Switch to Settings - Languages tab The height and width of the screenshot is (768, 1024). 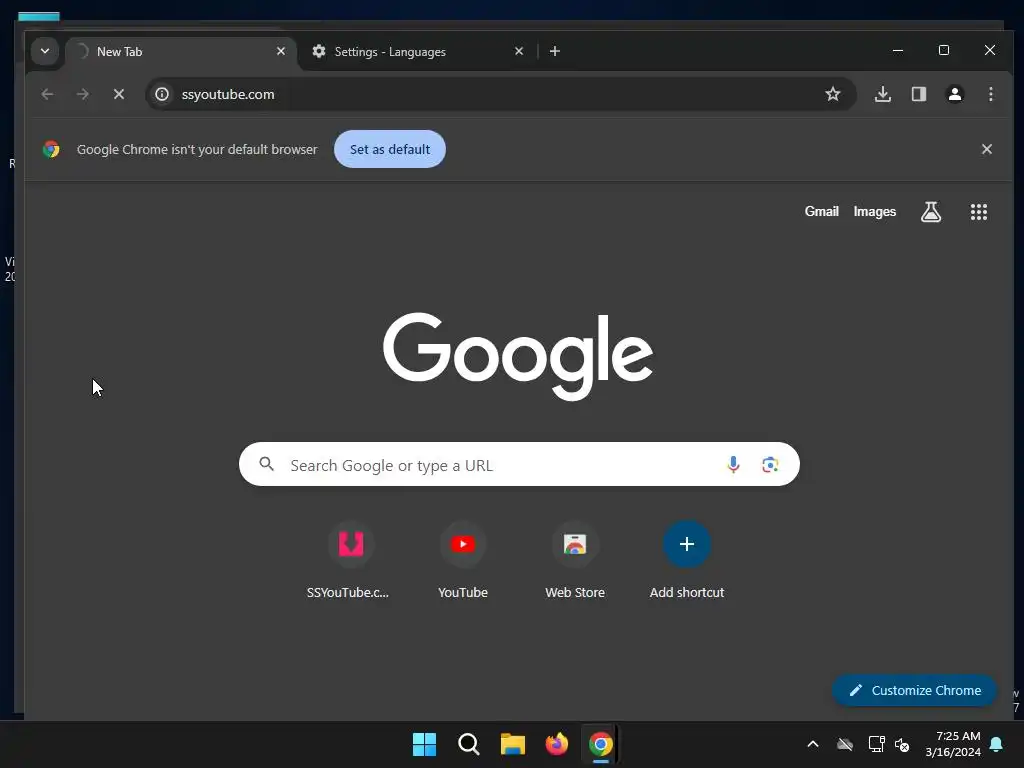(x=418, y=52)
